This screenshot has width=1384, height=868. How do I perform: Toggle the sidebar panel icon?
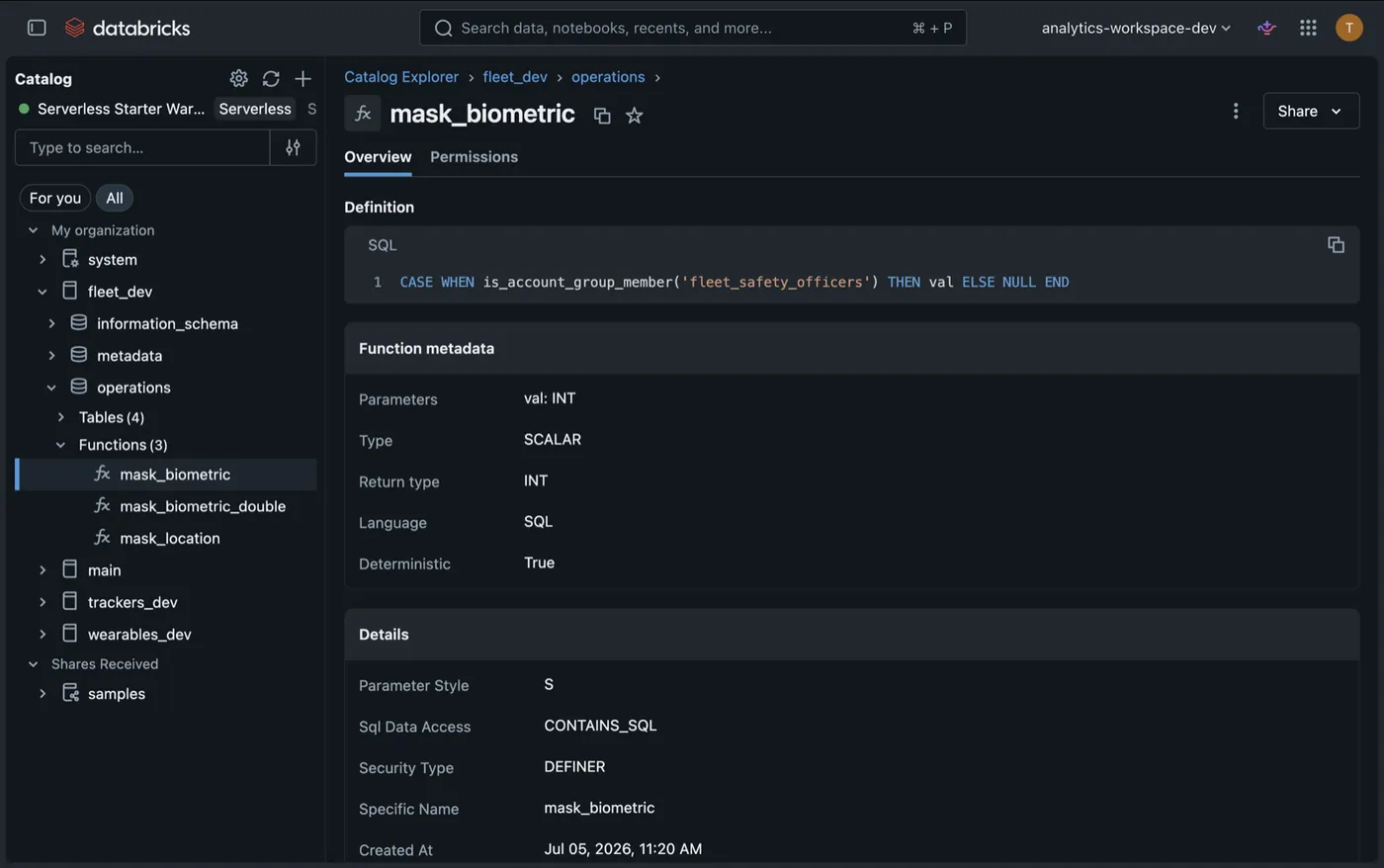pyautogui.click(x=37, y=28)
